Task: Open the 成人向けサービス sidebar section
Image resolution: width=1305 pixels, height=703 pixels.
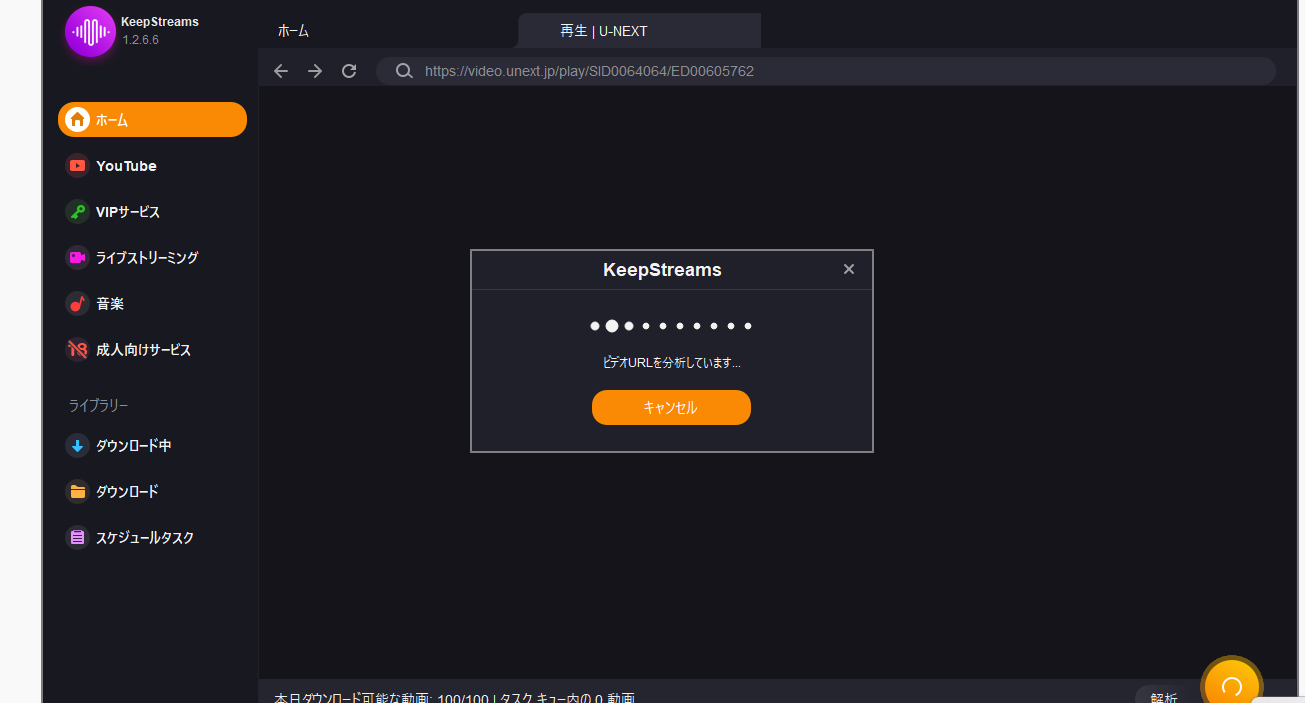Action: 128,350
